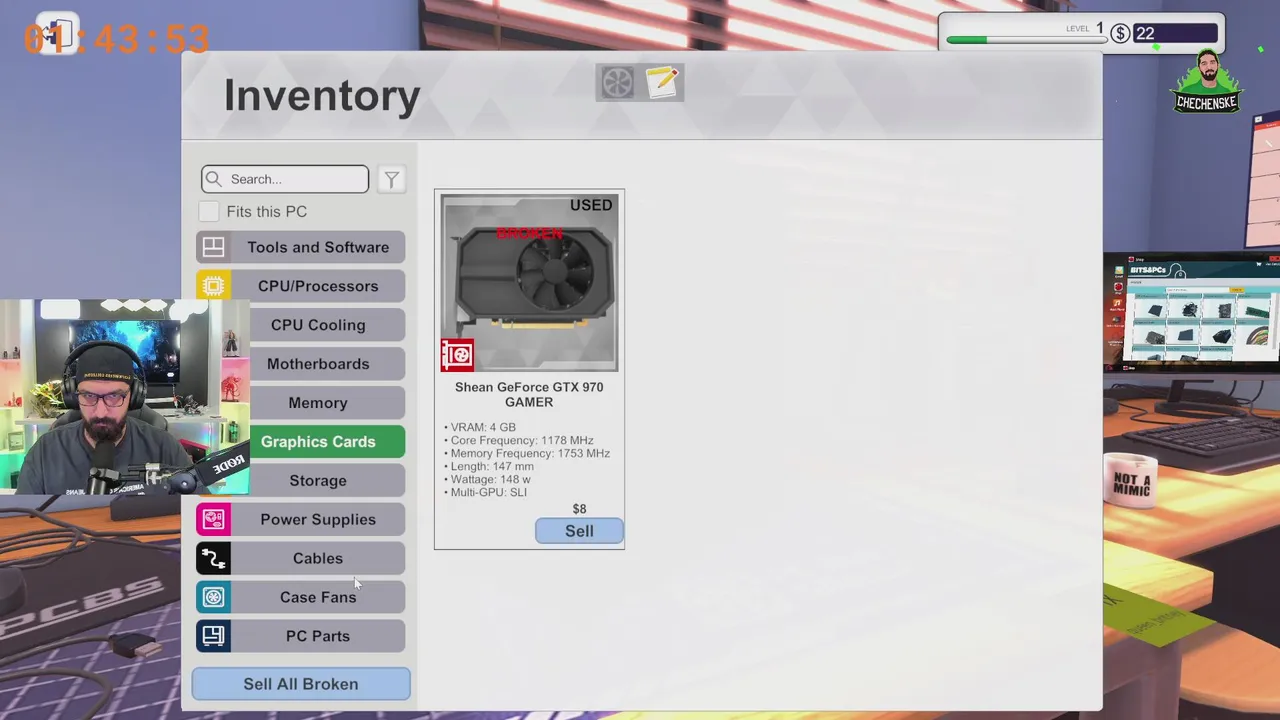Viewport: 1280px width, 720px height.
Task: Click the Multi-GPU: SLI spec line
Action: (x=485, y=492)
